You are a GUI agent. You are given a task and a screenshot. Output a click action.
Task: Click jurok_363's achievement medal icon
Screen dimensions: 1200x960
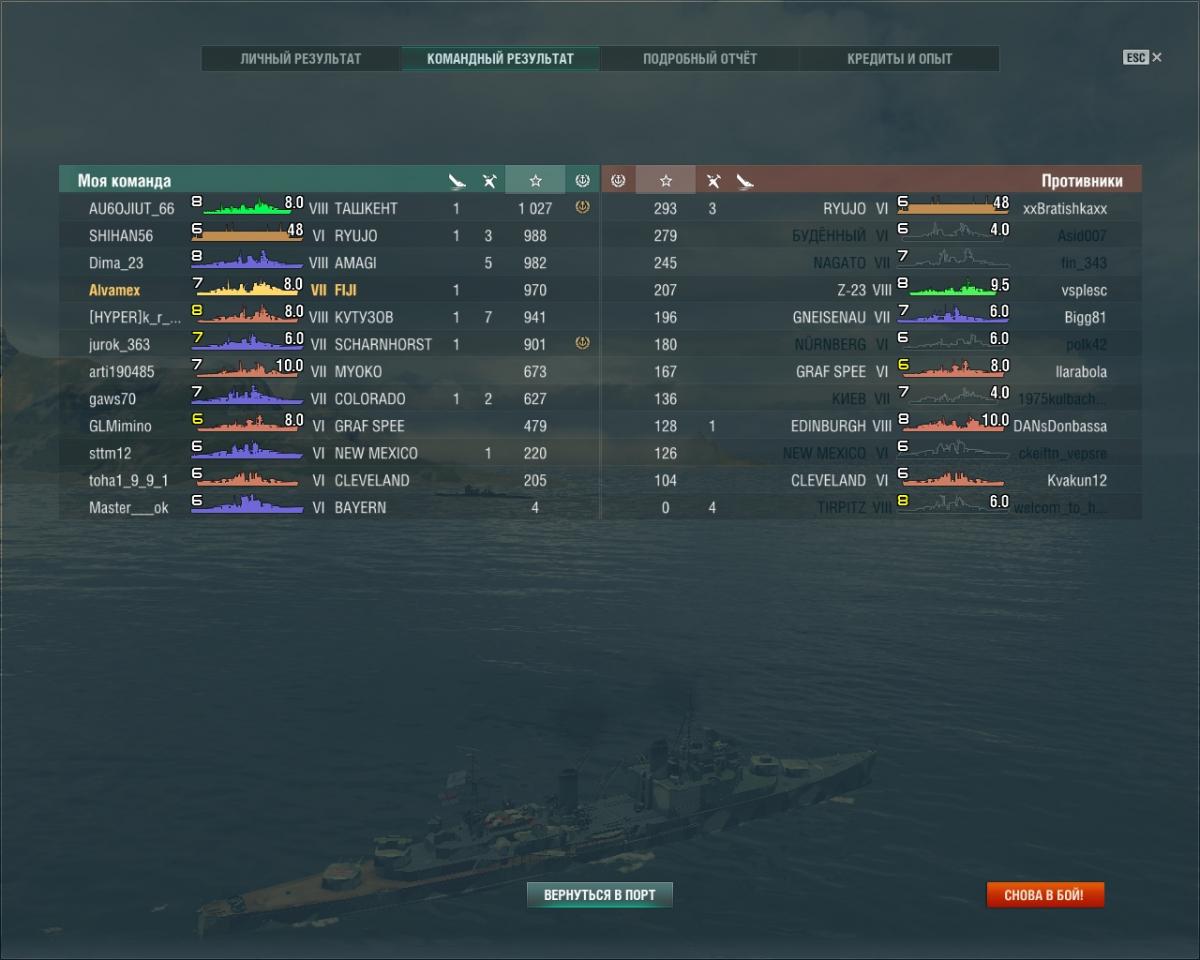pos(582,343)
